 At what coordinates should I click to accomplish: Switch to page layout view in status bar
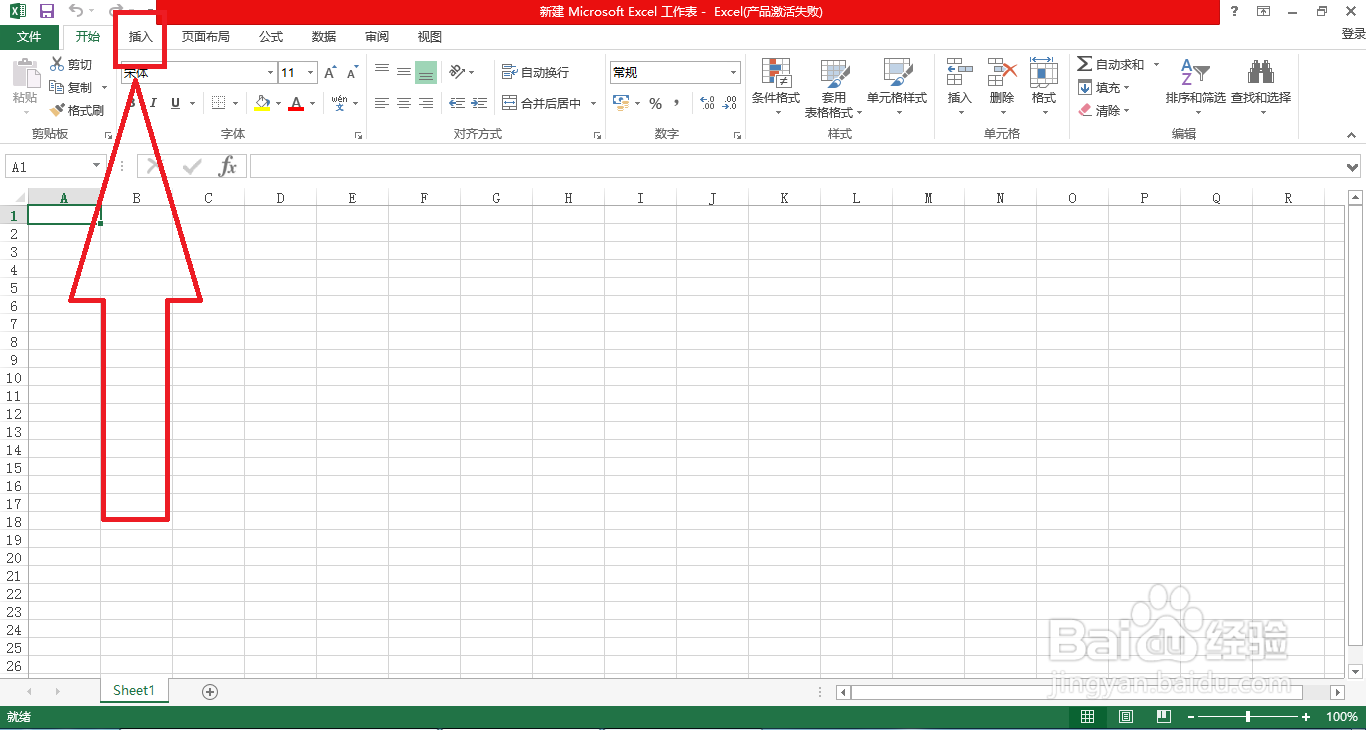[1126, 716]
